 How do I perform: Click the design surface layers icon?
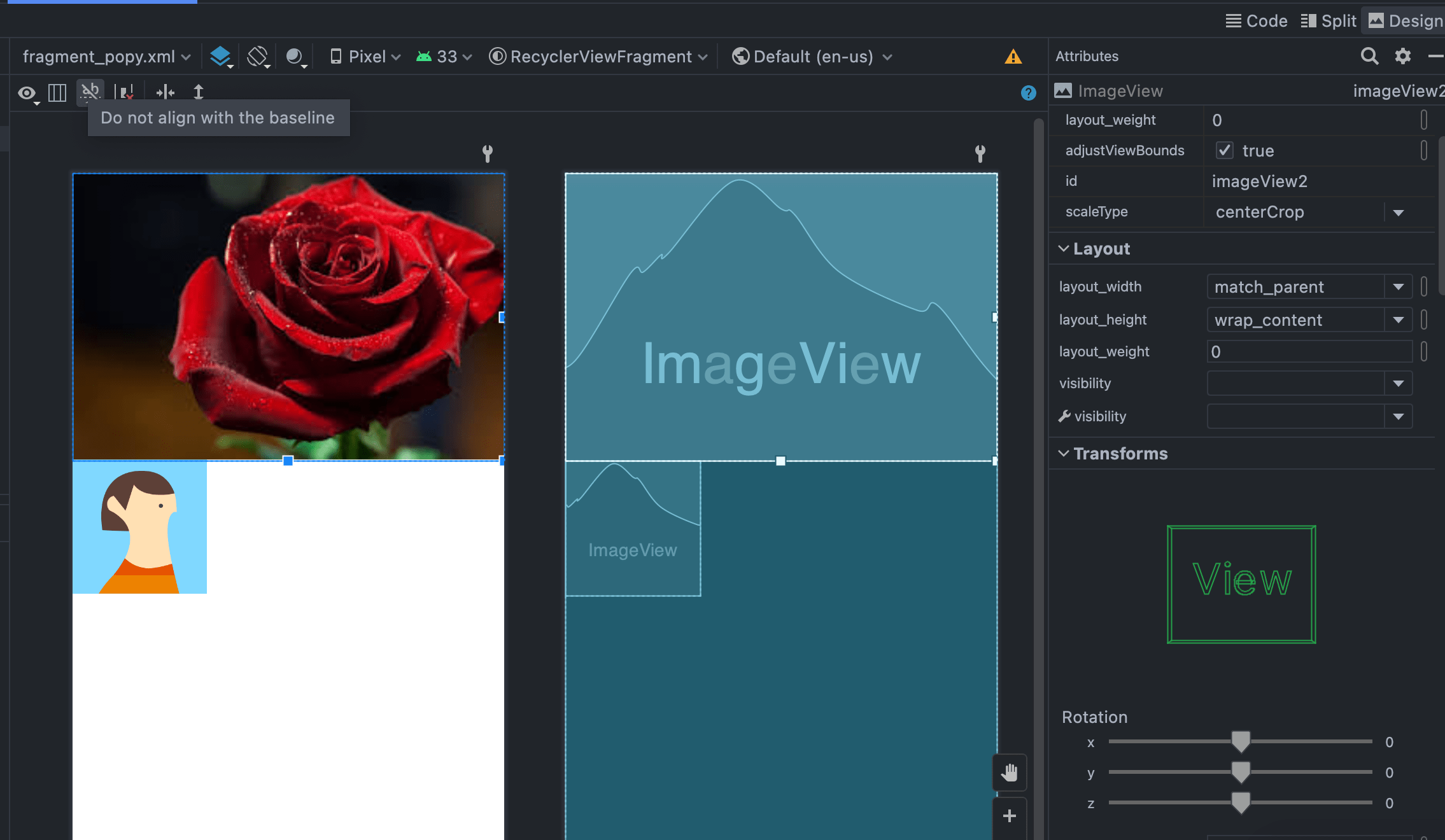[x=220, y=57]
